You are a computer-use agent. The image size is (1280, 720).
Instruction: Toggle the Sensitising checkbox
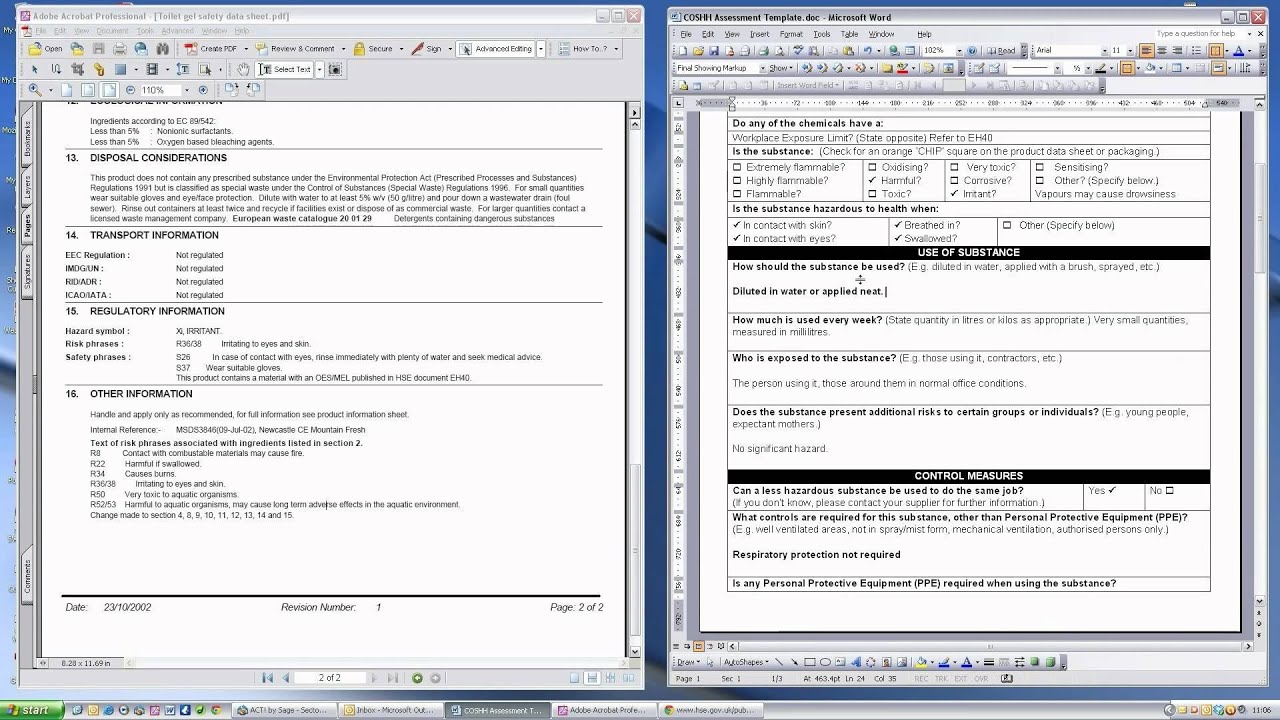point(1040,168)
